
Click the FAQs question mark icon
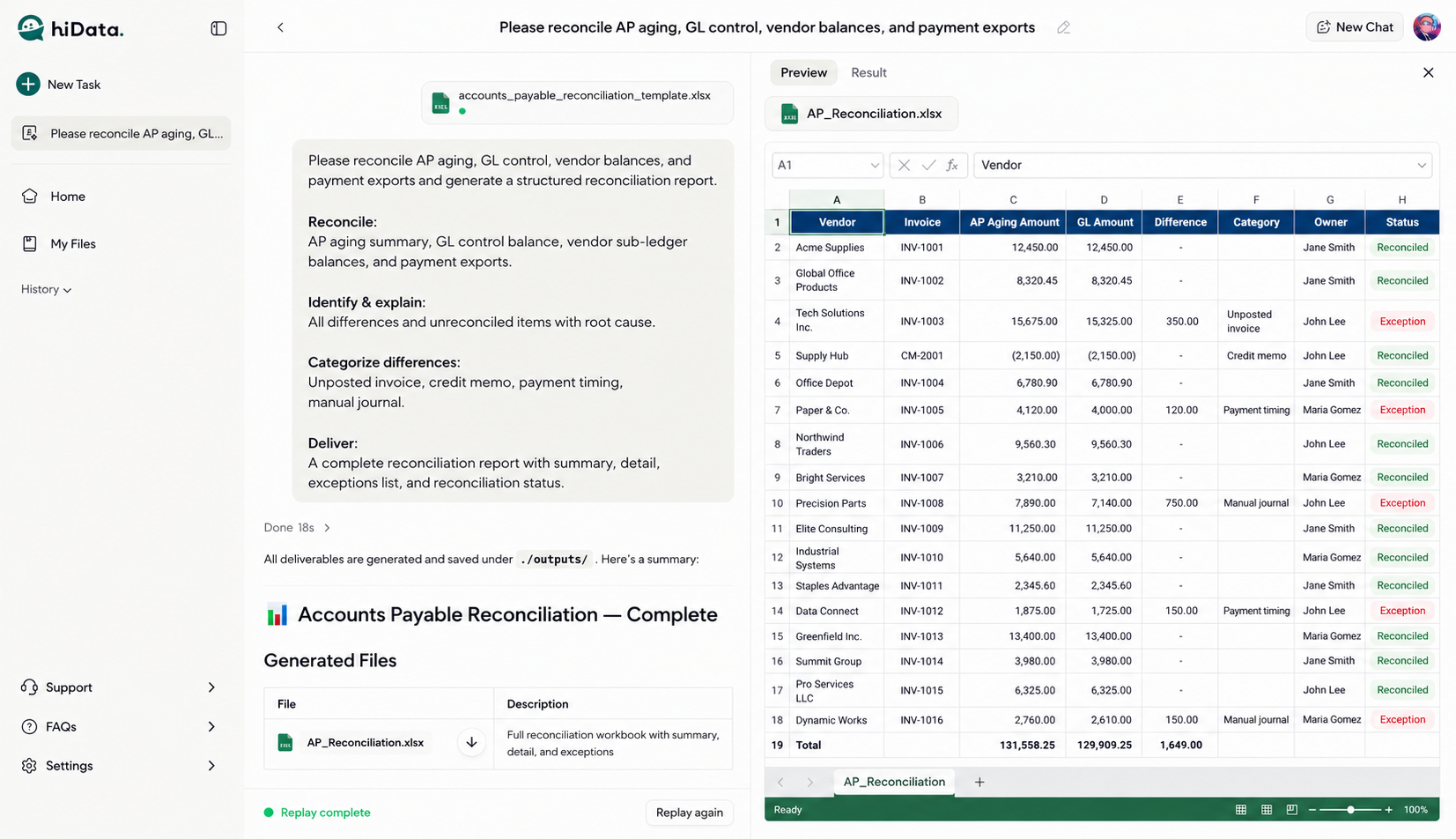(x=29, y=726)
